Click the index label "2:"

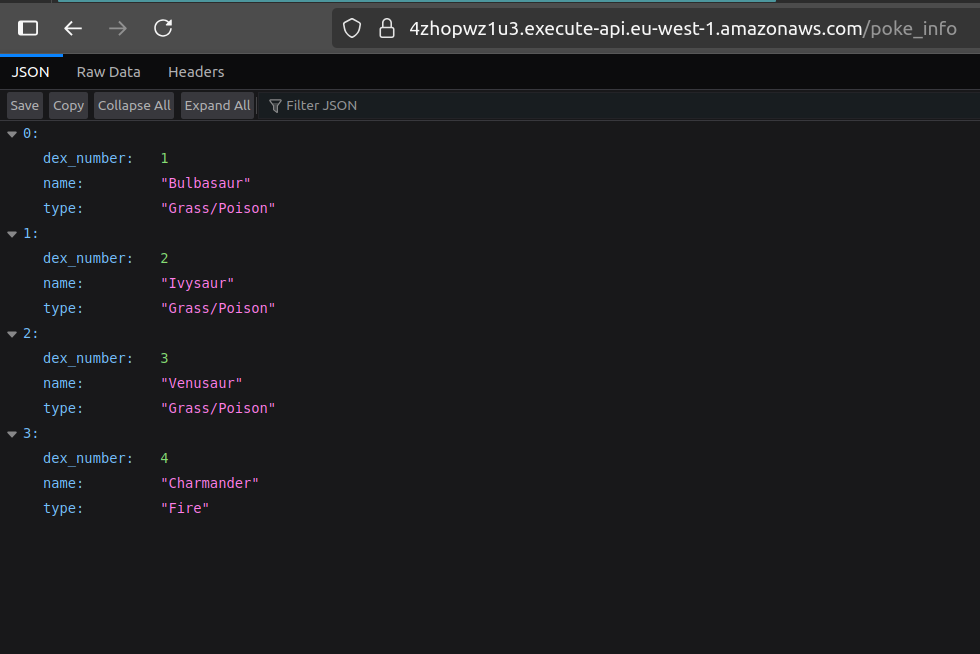click(31, 333)
